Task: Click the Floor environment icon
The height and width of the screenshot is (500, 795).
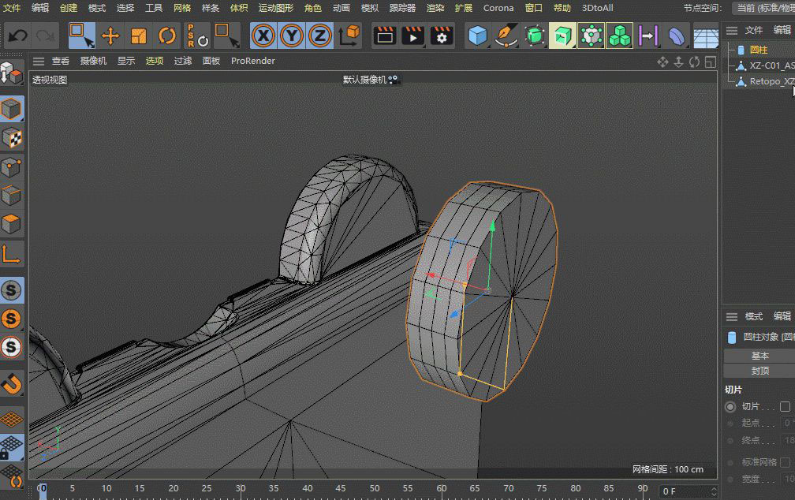Action: click(x=705, y=37)
